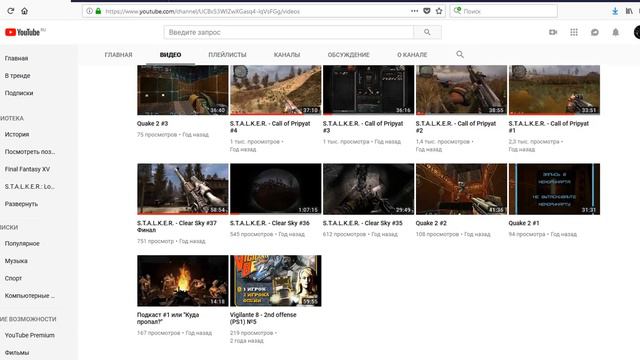Click the title Подкаст #1 или "Куда пропал?"
This screenshot has height=360, width=640.
click(168, 318)
